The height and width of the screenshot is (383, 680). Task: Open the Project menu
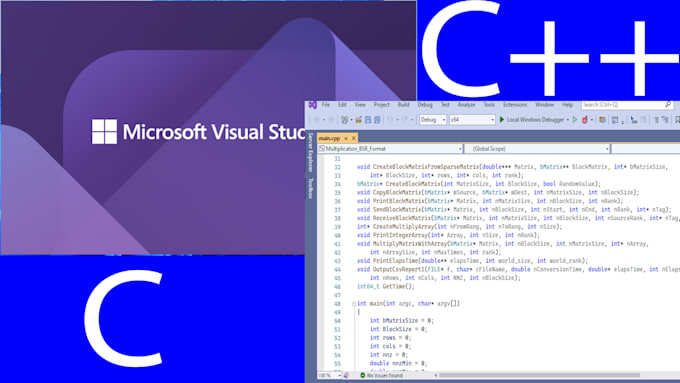click(x=382, y=105)
